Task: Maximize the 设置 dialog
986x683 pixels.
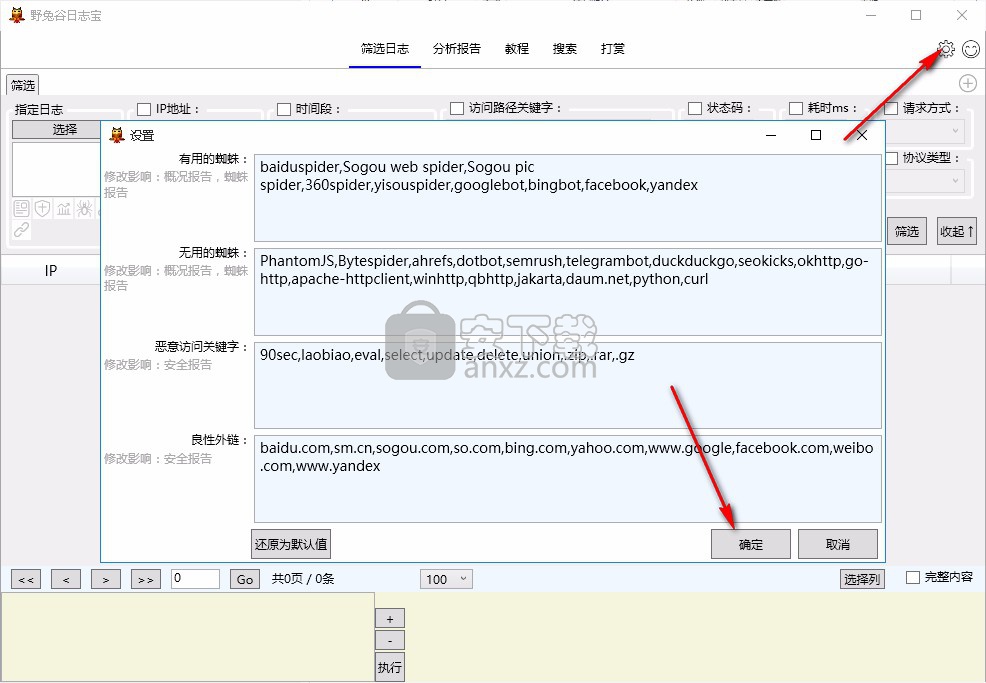Action: pos(816,135)
